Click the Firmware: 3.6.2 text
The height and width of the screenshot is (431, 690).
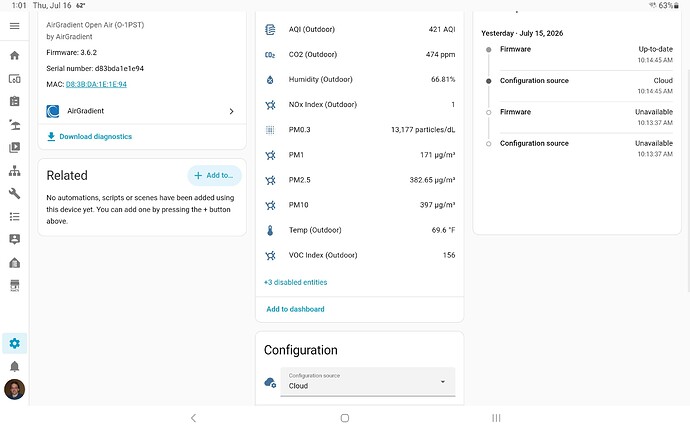click(x=71, y=52)
